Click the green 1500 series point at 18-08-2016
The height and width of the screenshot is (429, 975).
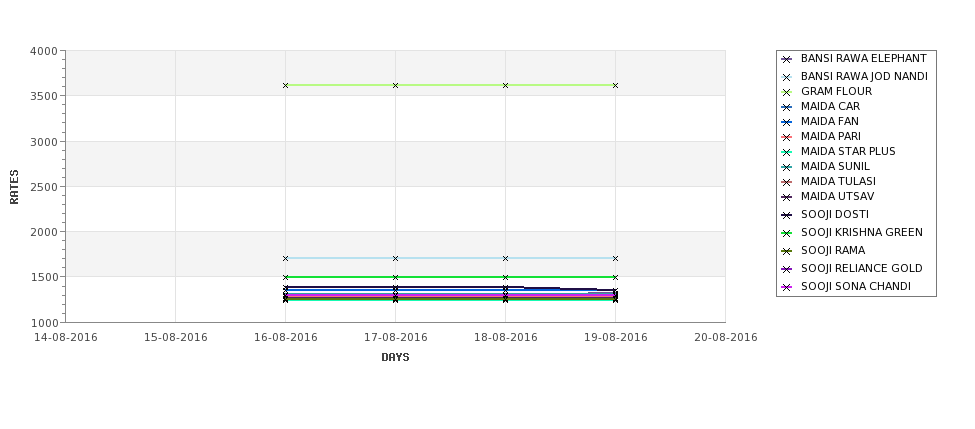[x=506, y=277]
